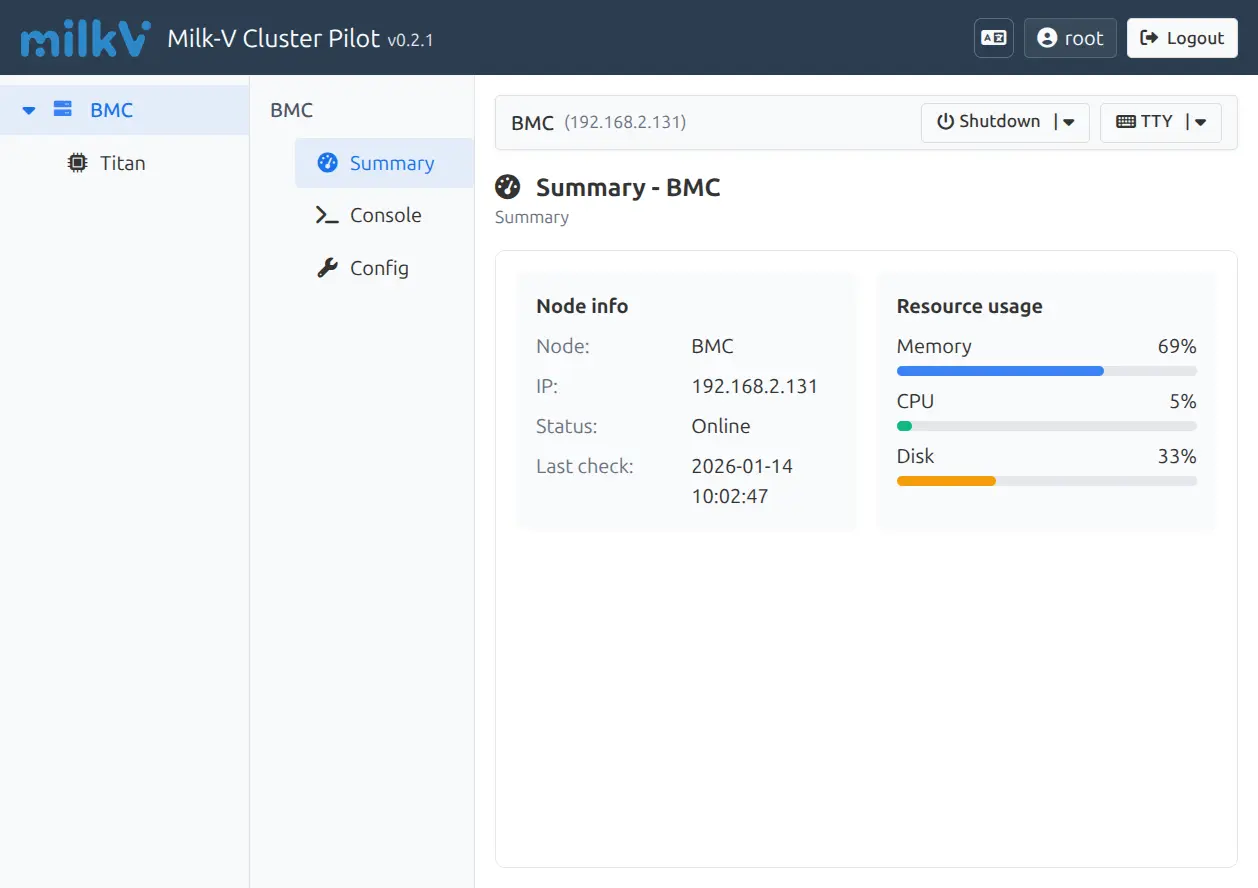Click the Console terminal prompt icon
Screen dimensions: 1258x888
pos(327,215)
